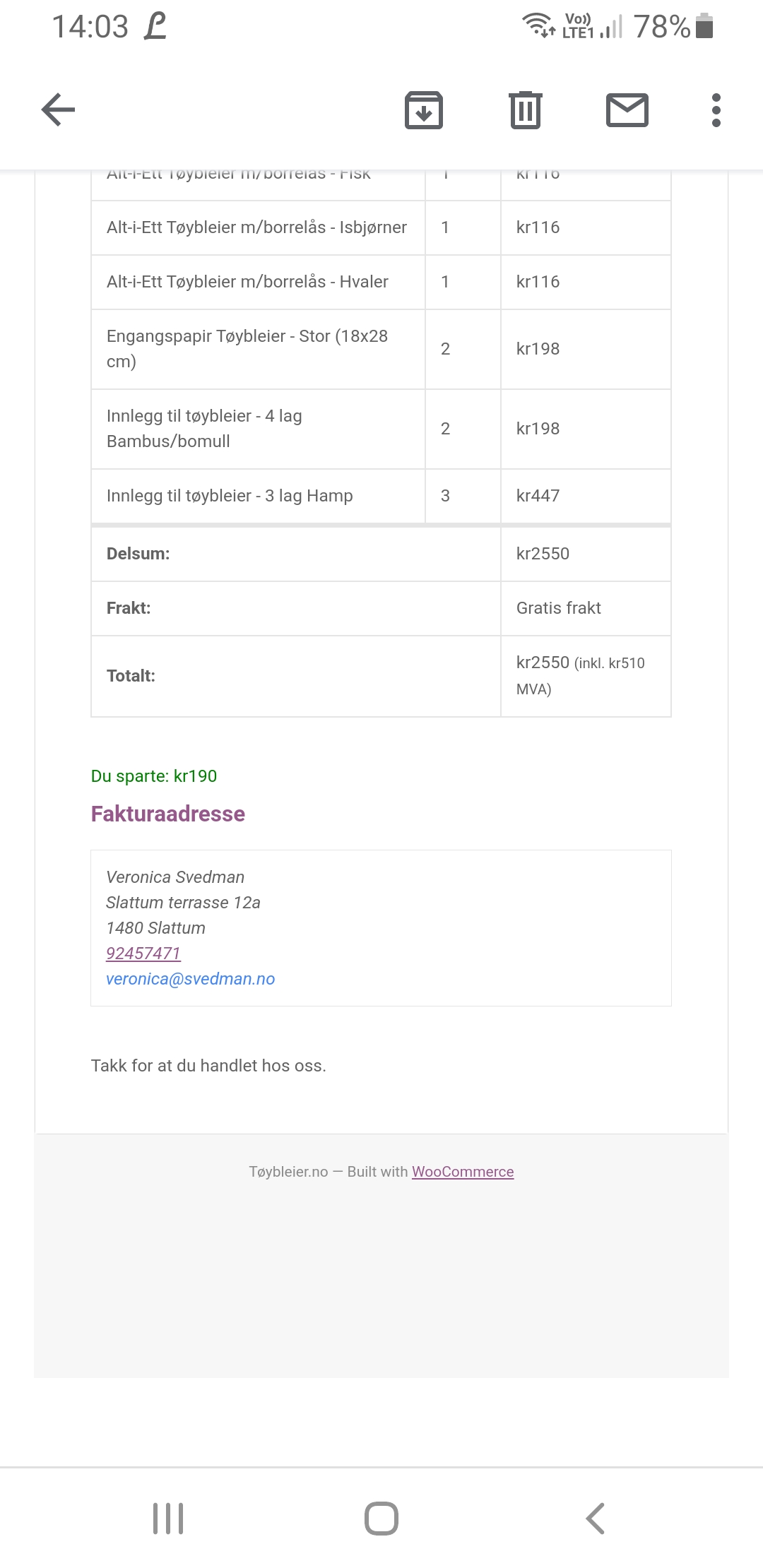Open email address veronica@svedman.no
This screenshot has width=763, height=1568.
point(190,979)
